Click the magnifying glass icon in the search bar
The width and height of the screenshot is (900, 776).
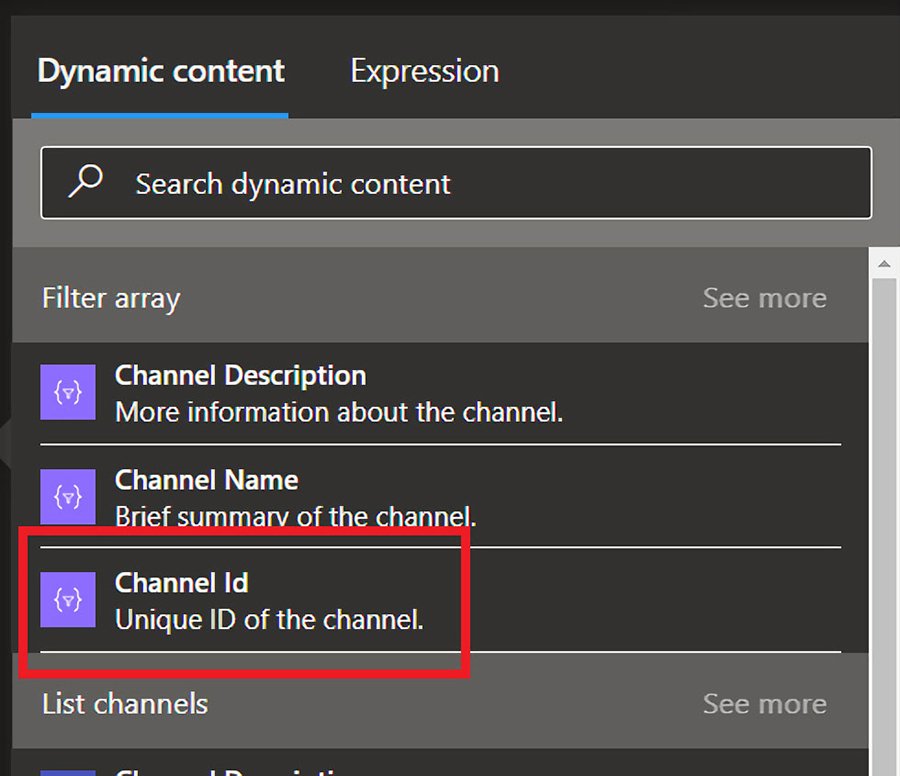(85, 182)
